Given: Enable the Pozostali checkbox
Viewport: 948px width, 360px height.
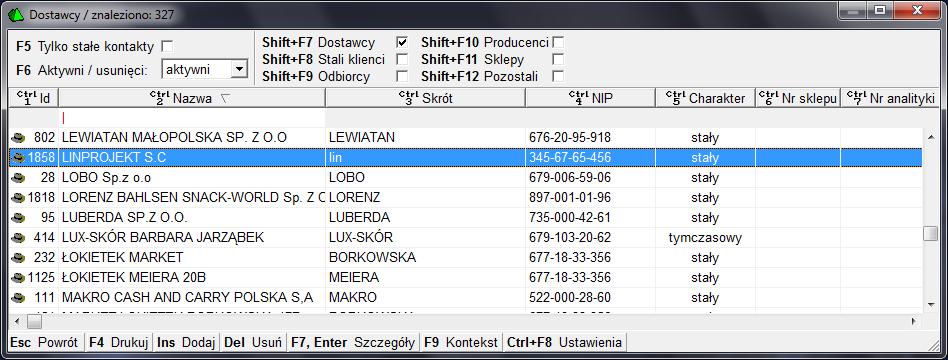Looking at the screenshot, I should pyautogui.click(x=558, y=76).
